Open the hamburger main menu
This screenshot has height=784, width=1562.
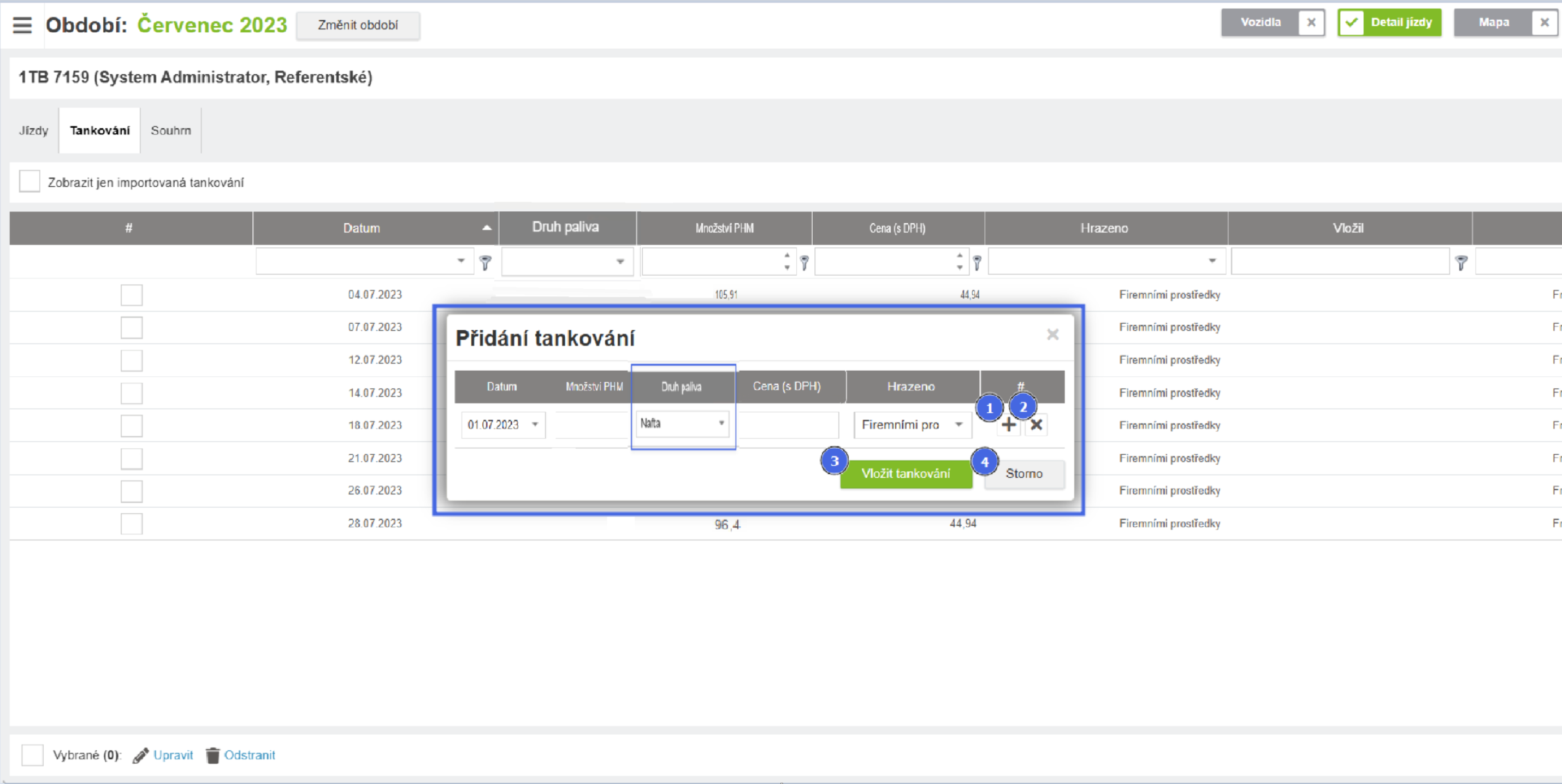click(x=22, y=25)
